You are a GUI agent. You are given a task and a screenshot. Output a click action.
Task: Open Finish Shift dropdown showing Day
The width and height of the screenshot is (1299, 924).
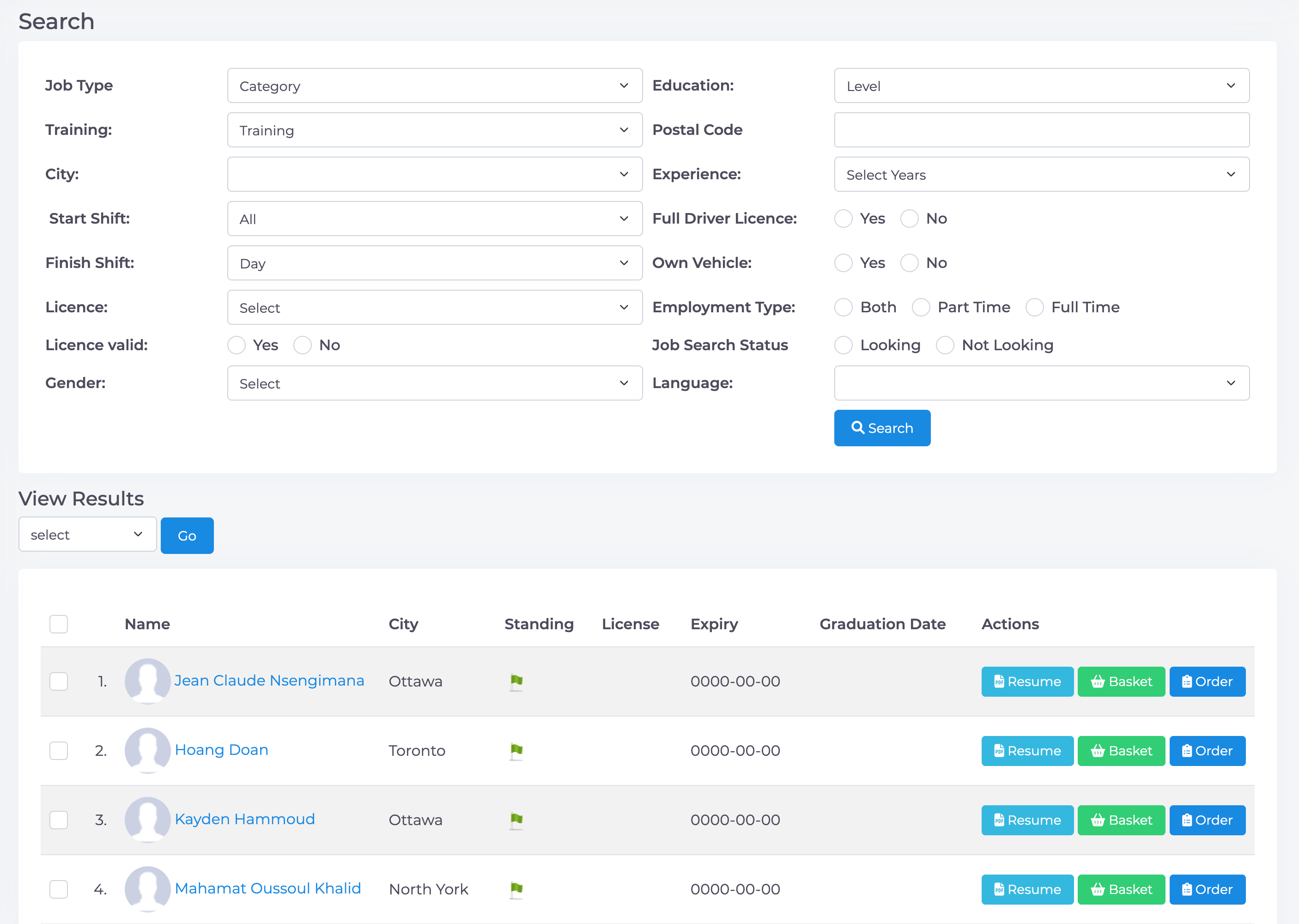(435, 263)
